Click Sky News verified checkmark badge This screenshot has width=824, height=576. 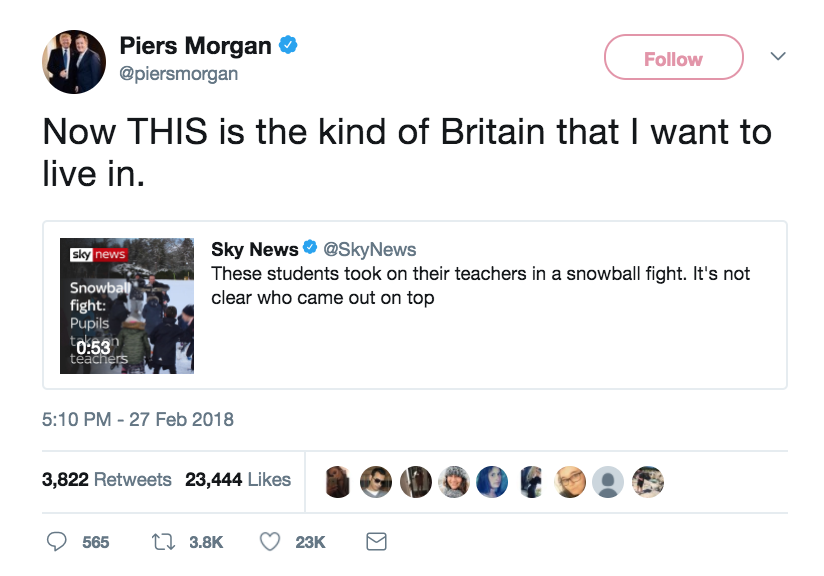tap(310, 249)
